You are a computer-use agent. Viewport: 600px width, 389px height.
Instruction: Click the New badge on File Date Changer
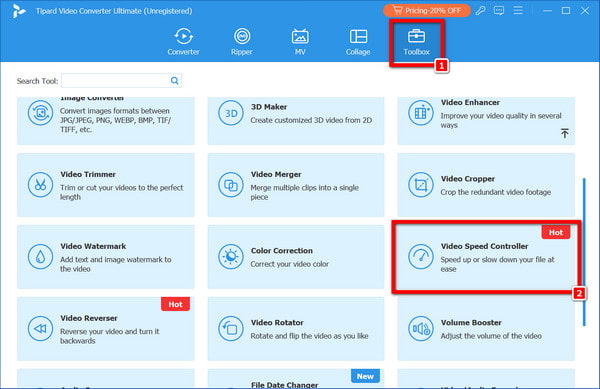[x=365, y=376]
